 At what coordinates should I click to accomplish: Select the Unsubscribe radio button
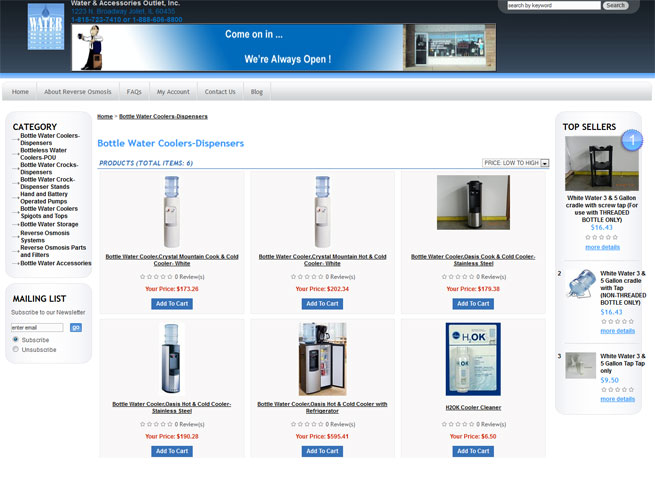click(16, 349)
